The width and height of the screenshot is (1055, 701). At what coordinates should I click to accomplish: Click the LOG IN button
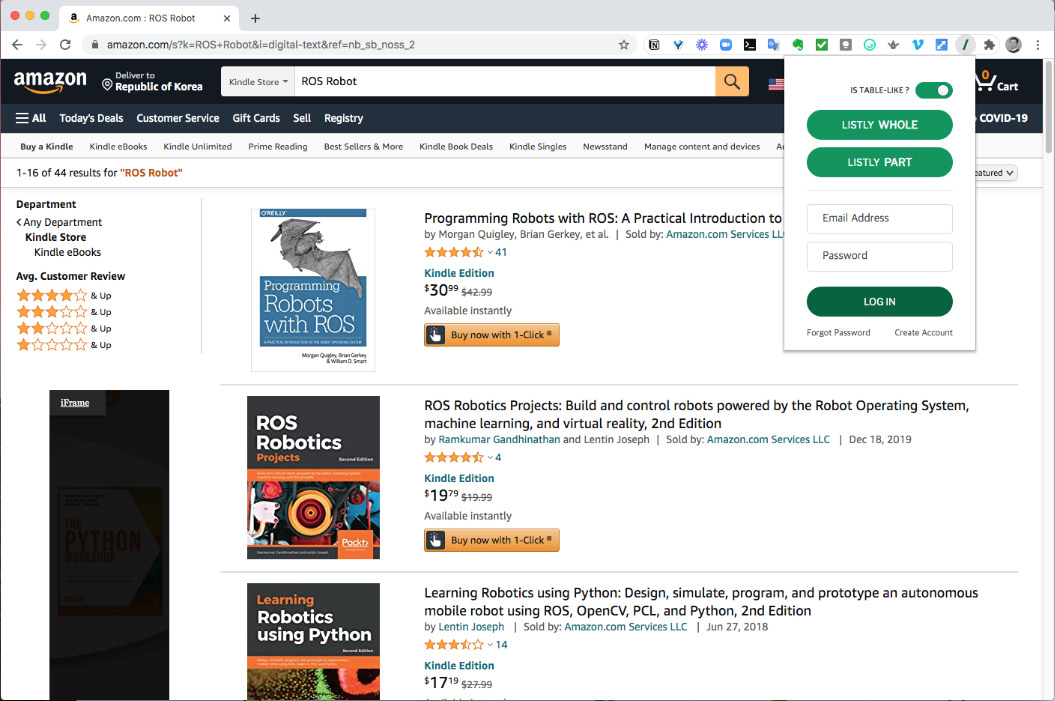coord(879,301)
